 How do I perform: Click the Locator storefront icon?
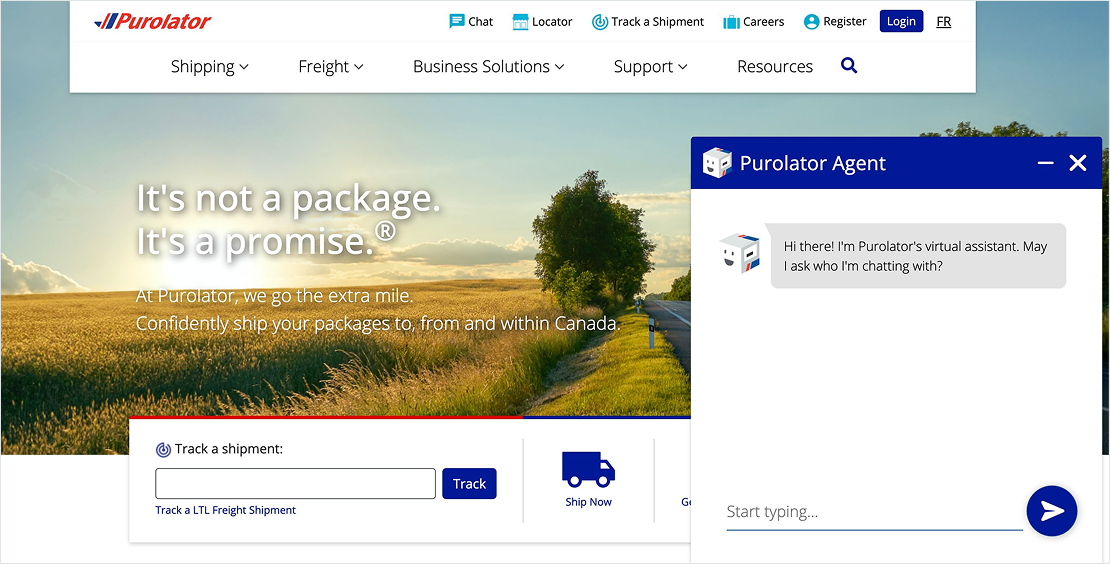tap(520, 22)
